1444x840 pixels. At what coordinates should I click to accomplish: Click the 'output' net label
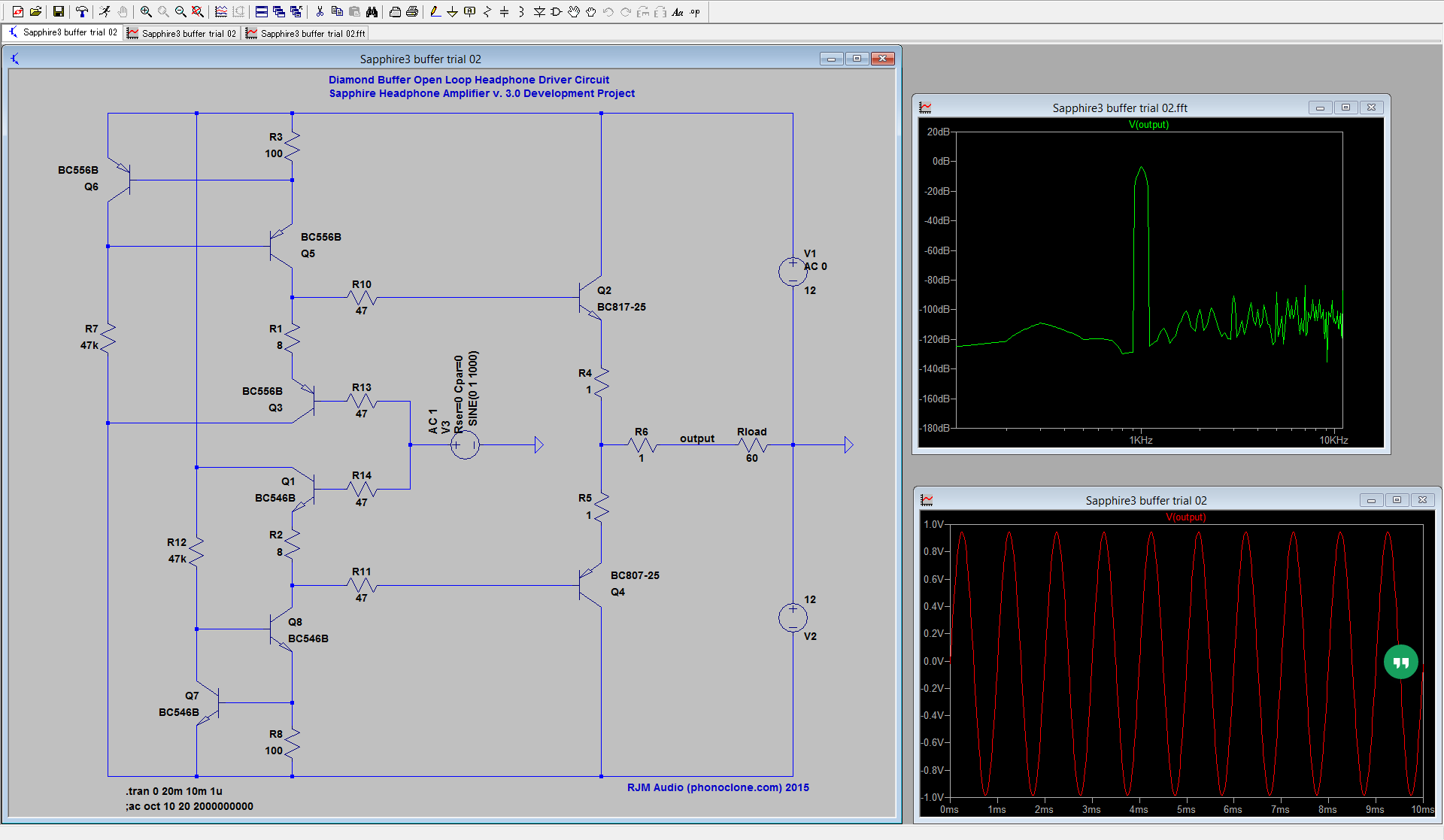point(697,438)
